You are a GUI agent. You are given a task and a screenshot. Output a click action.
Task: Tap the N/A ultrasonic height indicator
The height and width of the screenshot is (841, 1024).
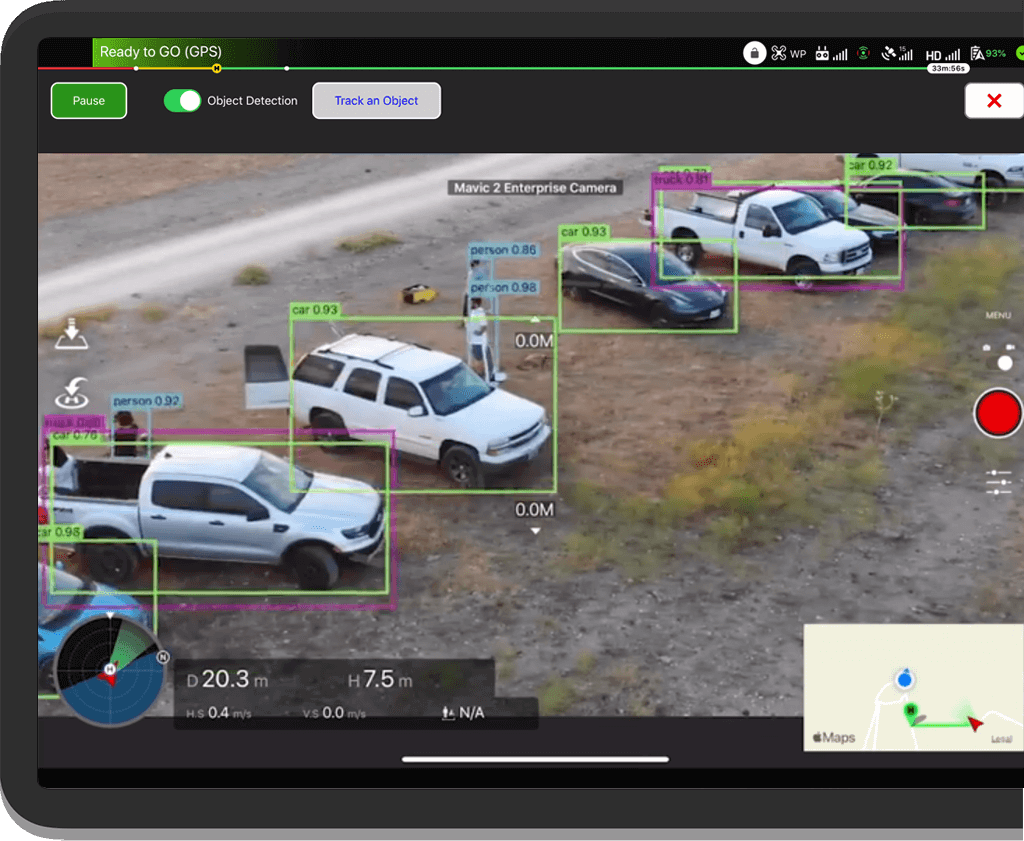[x=463, y=712]
